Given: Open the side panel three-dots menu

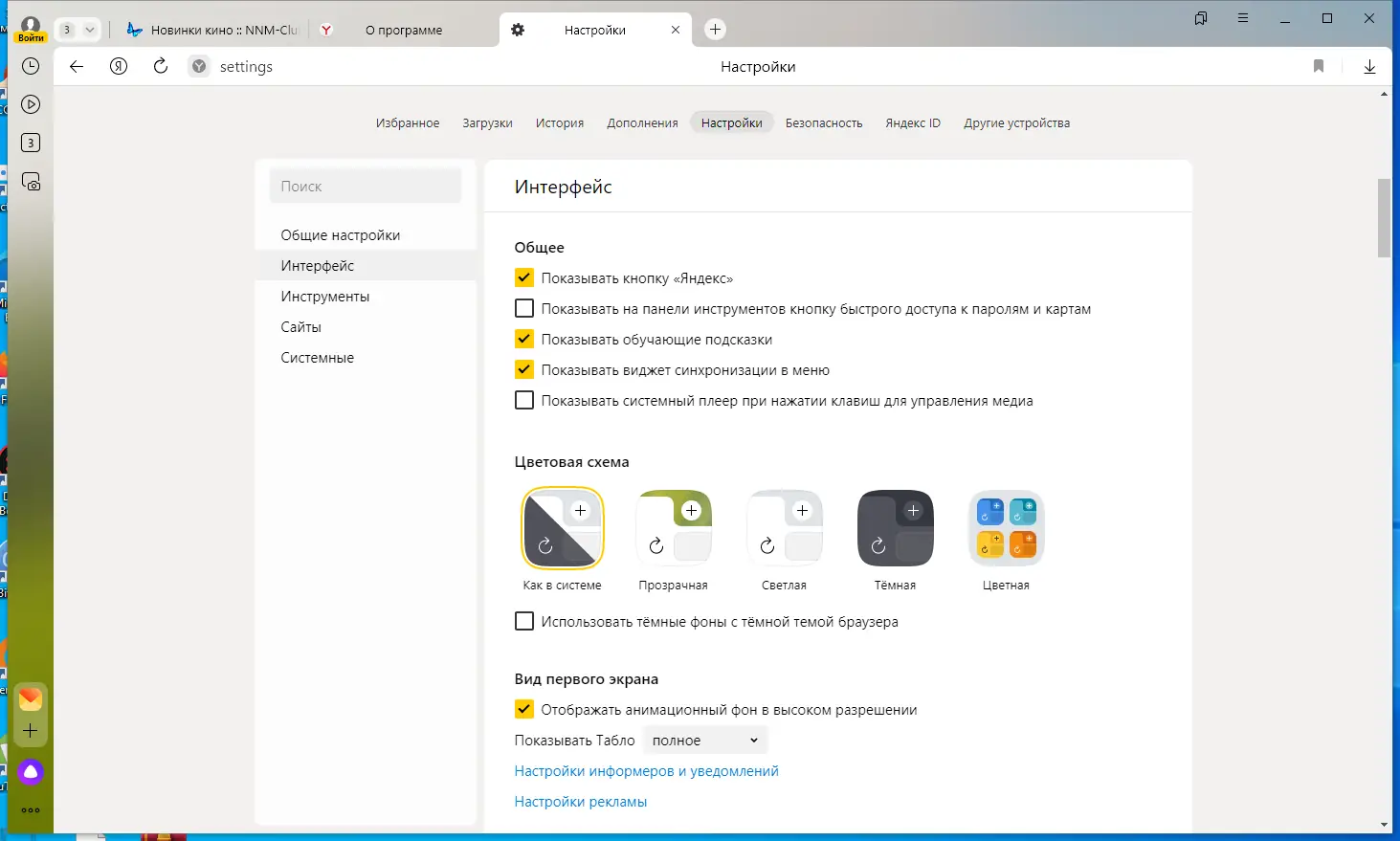Looking at the screenshot, I should [x=31, y=810].
